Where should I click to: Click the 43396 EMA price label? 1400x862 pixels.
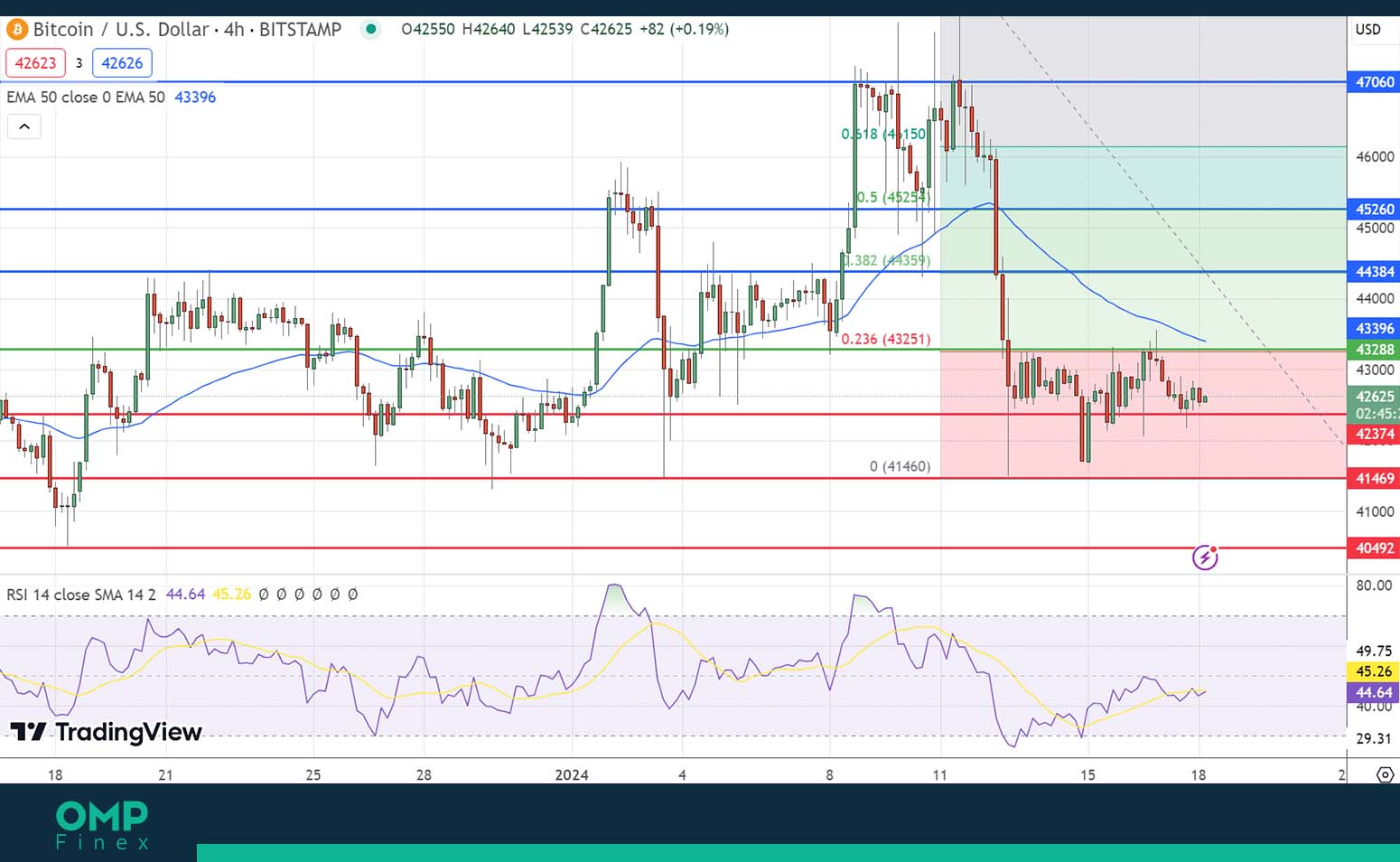(x=1373, y=328)
